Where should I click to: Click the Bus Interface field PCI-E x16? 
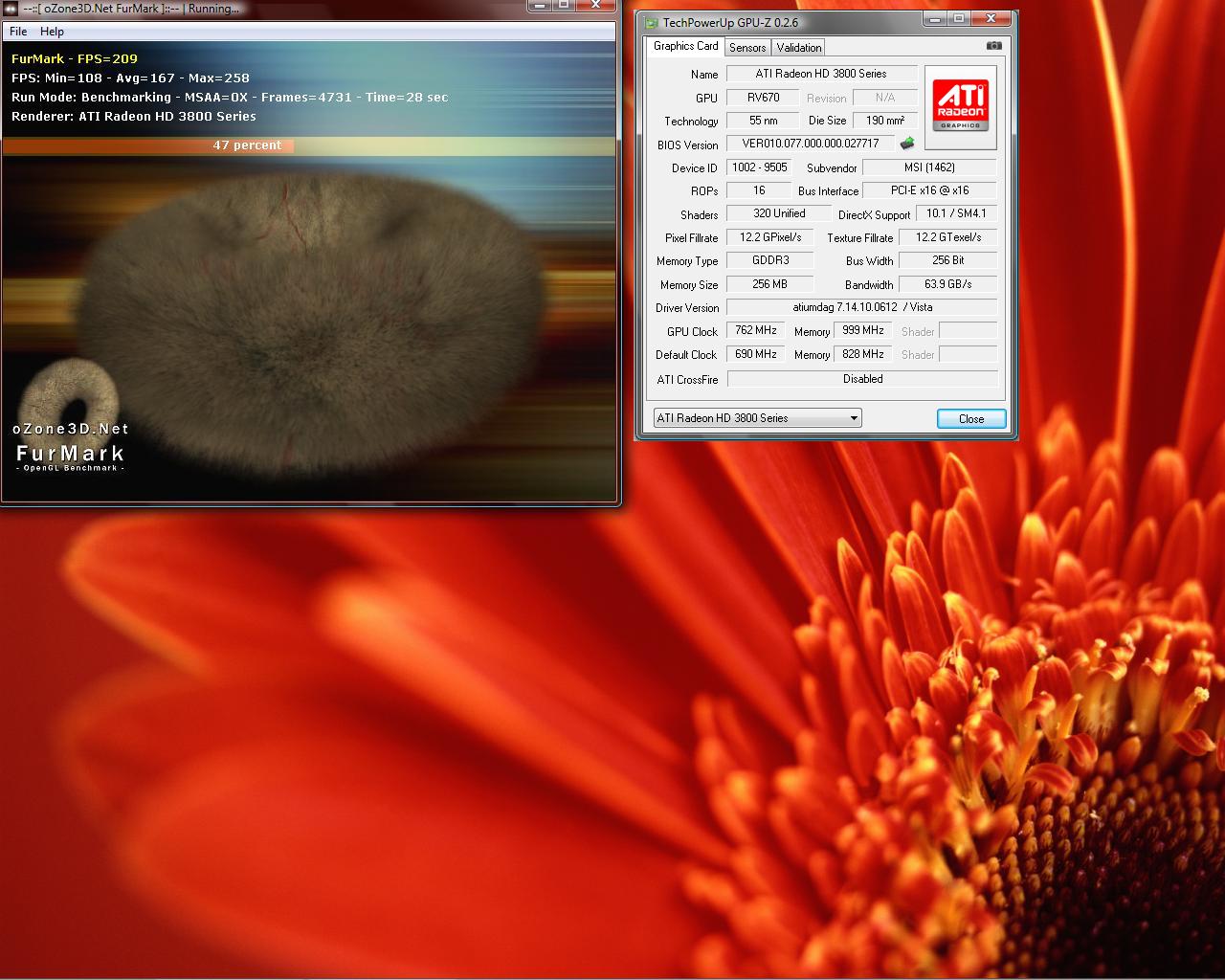pos(929,190)
